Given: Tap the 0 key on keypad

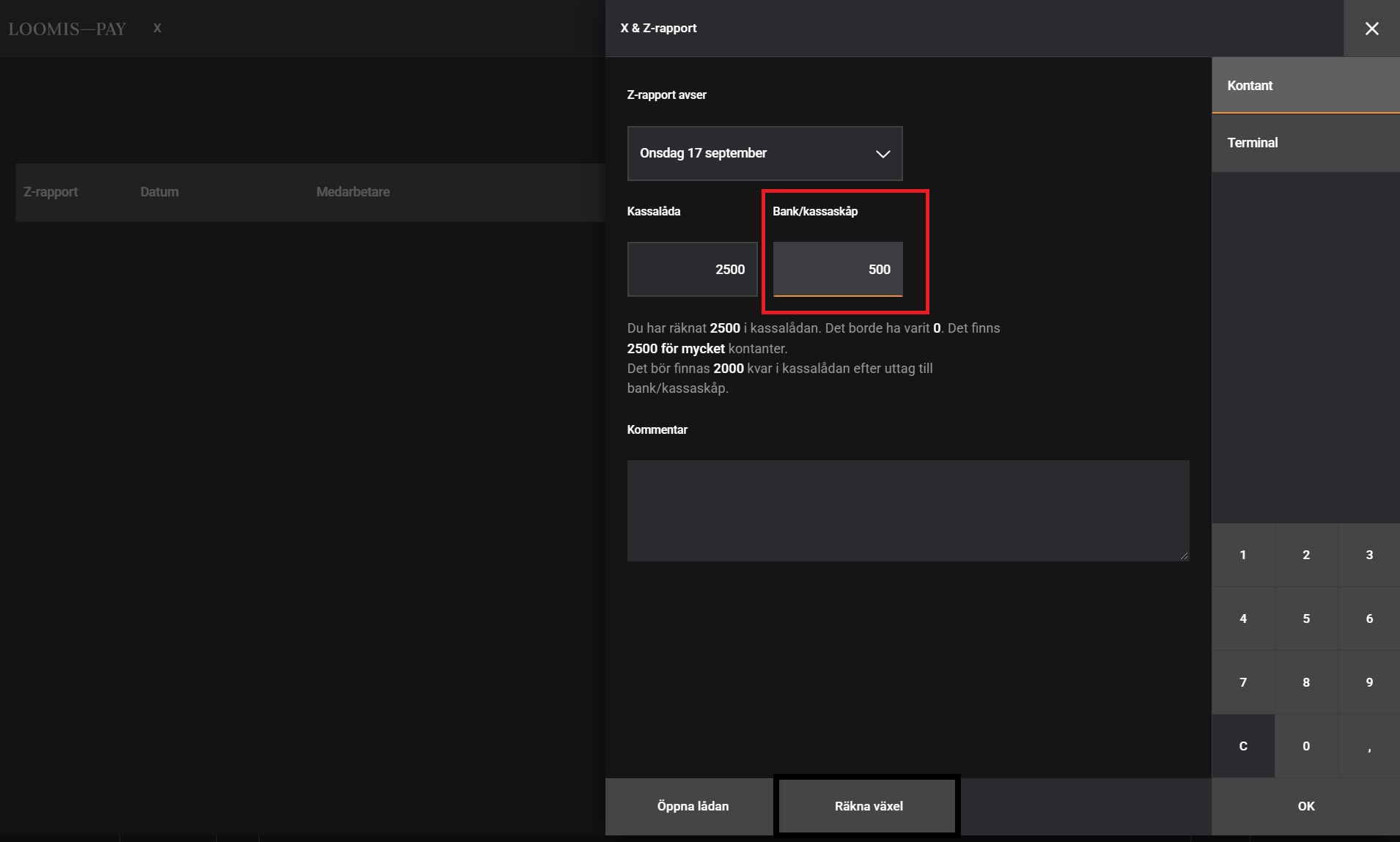Looking at the screenshot, I should coord(1305,746).
